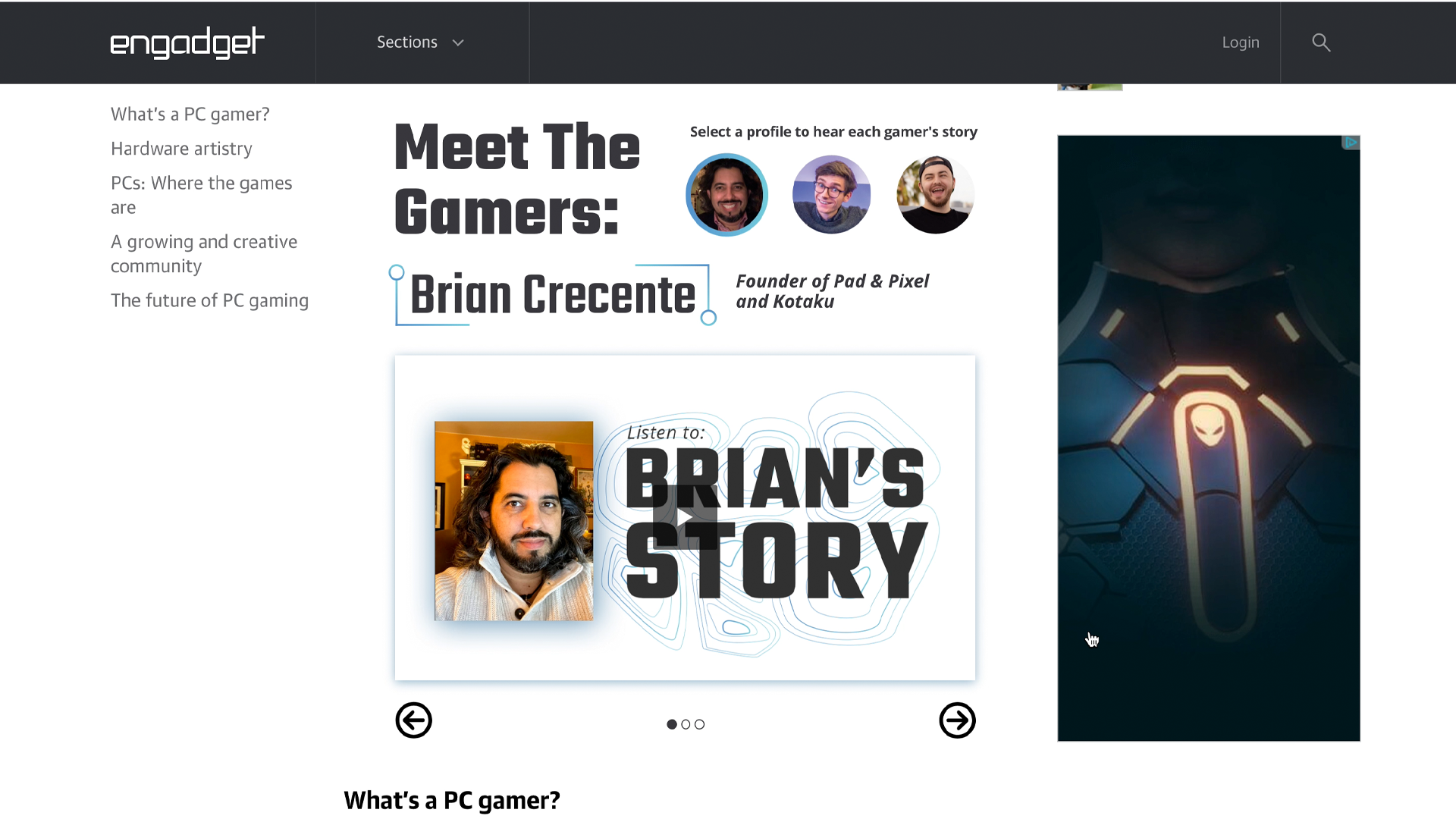
Task: Click the chevron beside Sections
Action: pos(458,43)
